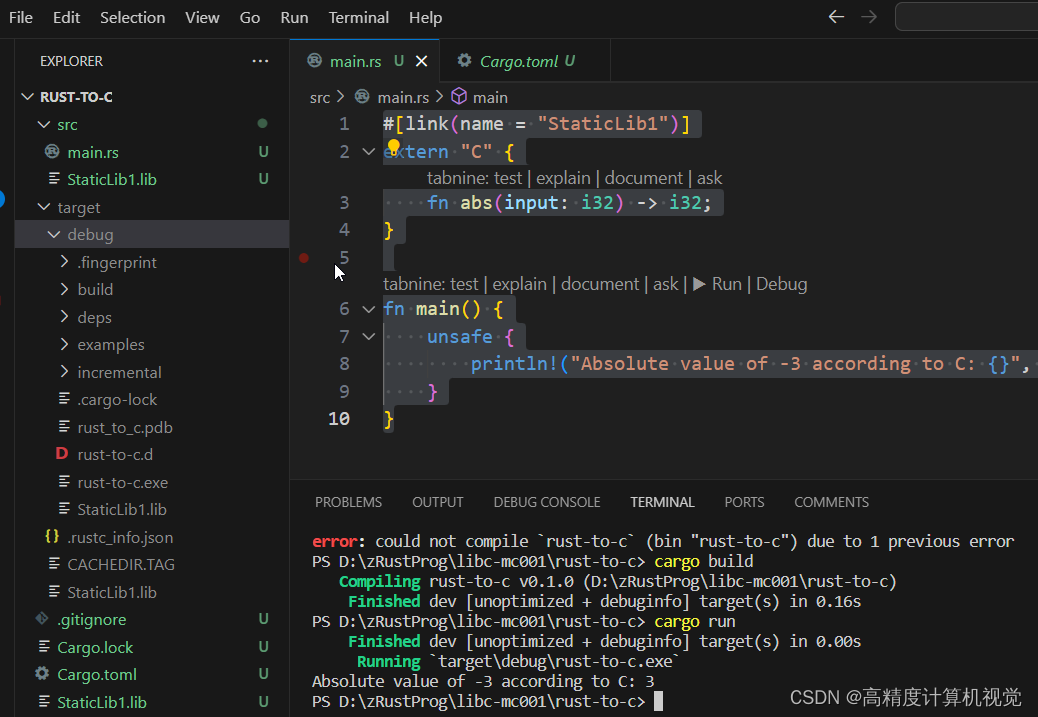Open the View menu
This screenshot has width=1038, height=717.
[x=202, y=18]
